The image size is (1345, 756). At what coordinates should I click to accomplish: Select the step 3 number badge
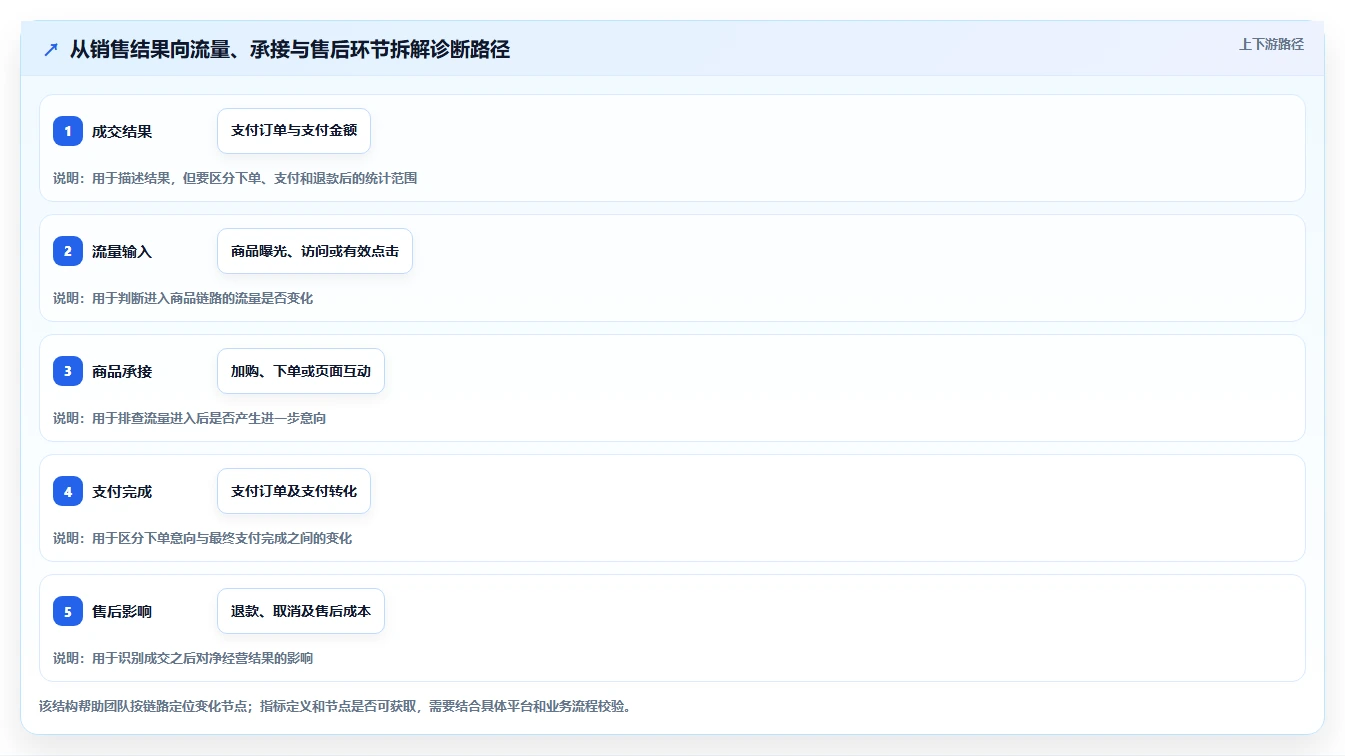(x=68, y=371)
